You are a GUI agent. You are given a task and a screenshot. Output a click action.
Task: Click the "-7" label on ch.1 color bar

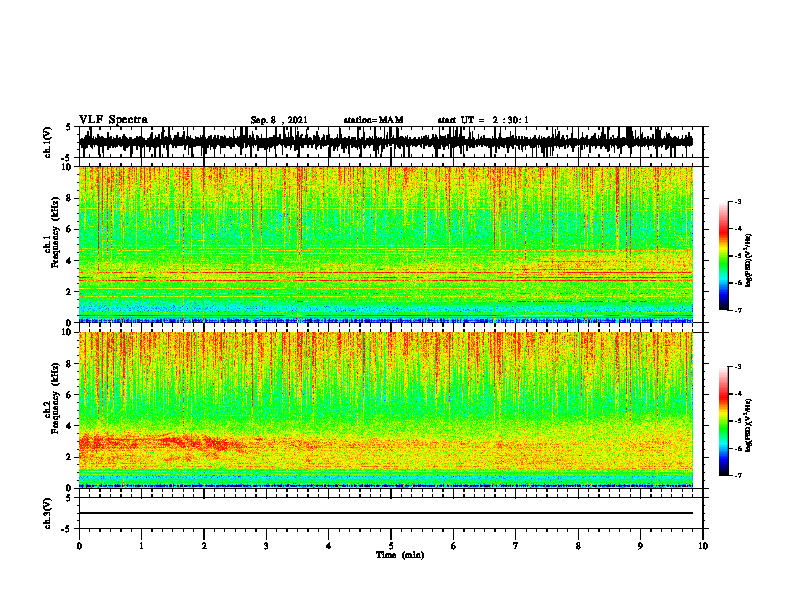(737, 310)
